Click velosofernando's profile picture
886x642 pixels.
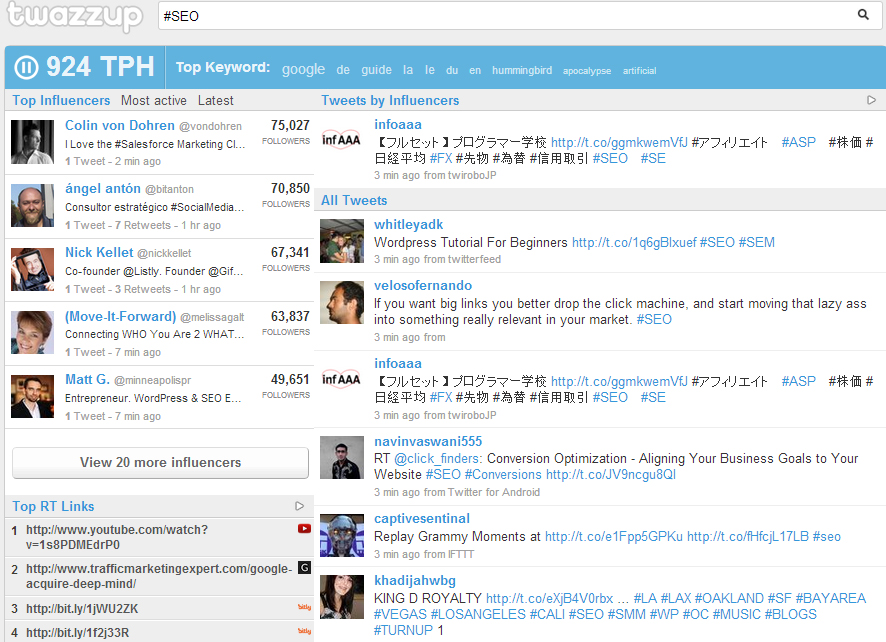click(342, 302)
